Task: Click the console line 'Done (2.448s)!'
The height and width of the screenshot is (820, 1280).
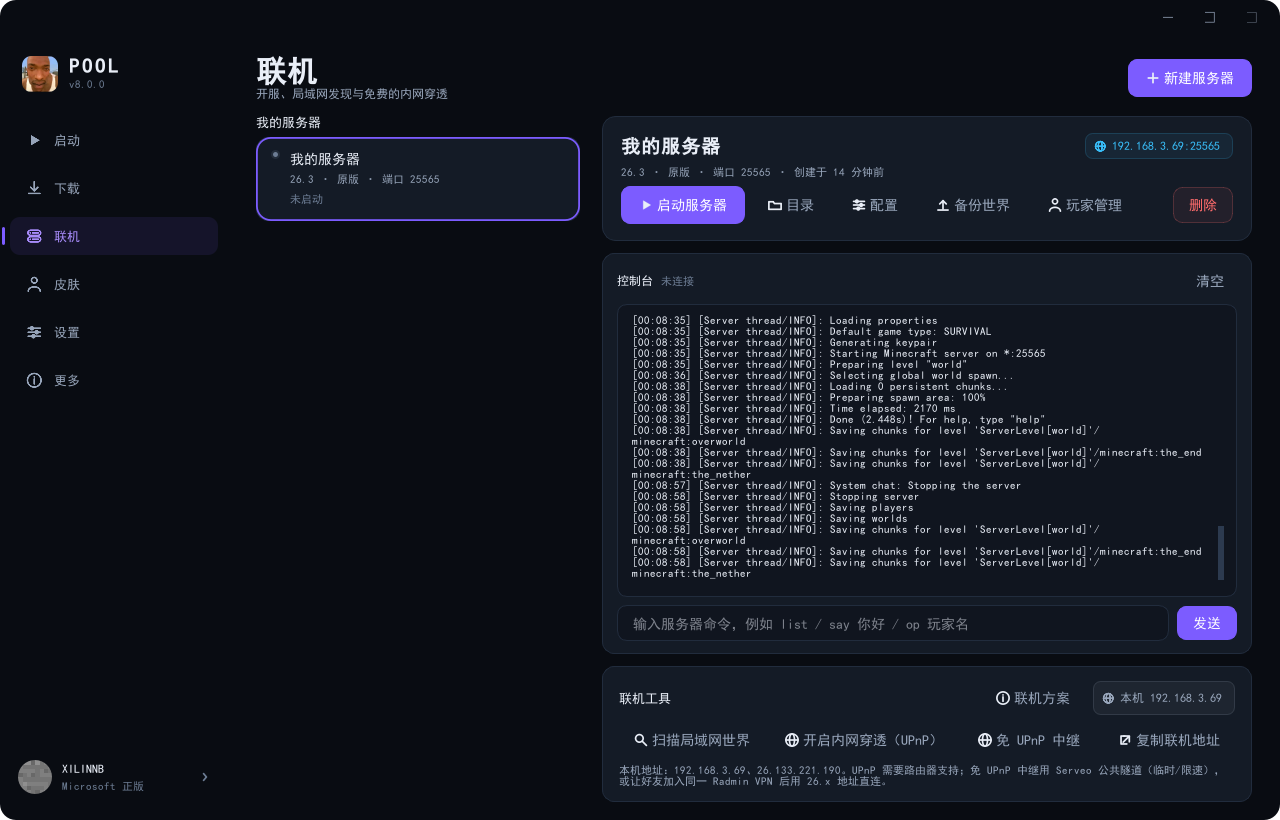Action: click(x=838, y=420)
